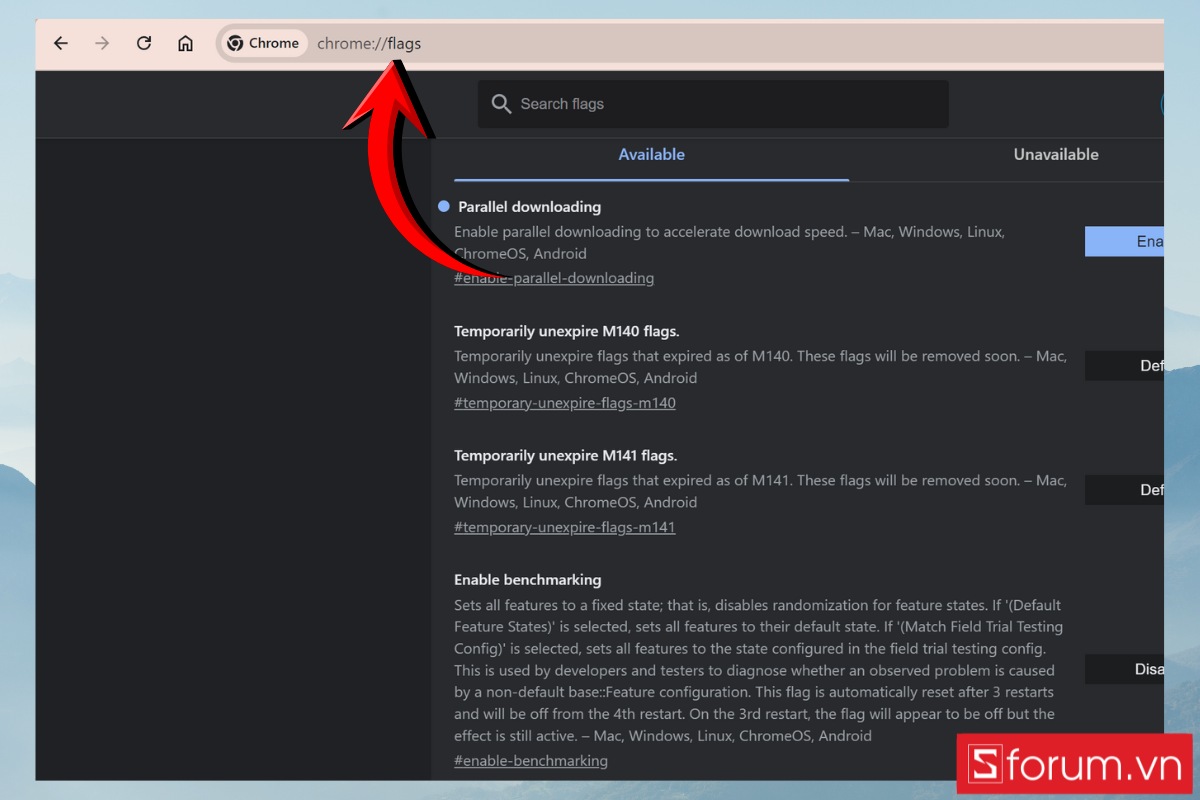Screen dimensions: 1200x800
Task: Click the Temporarily unexpire M140 flags title
Action: point(567,331)
